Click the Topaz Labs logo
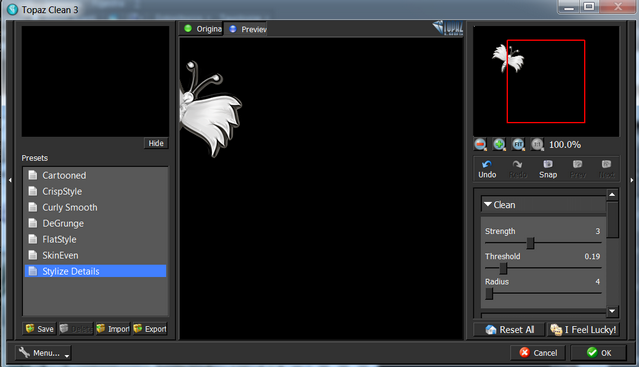 click(x=448, y=28)
